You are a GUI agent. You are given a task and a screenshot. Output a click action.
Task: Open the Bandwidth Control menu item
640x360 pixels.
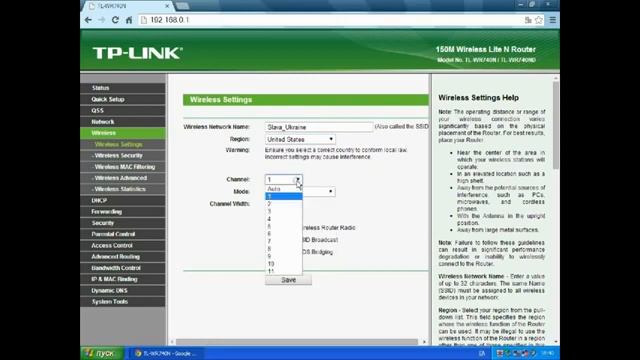[x=123, y=268]
